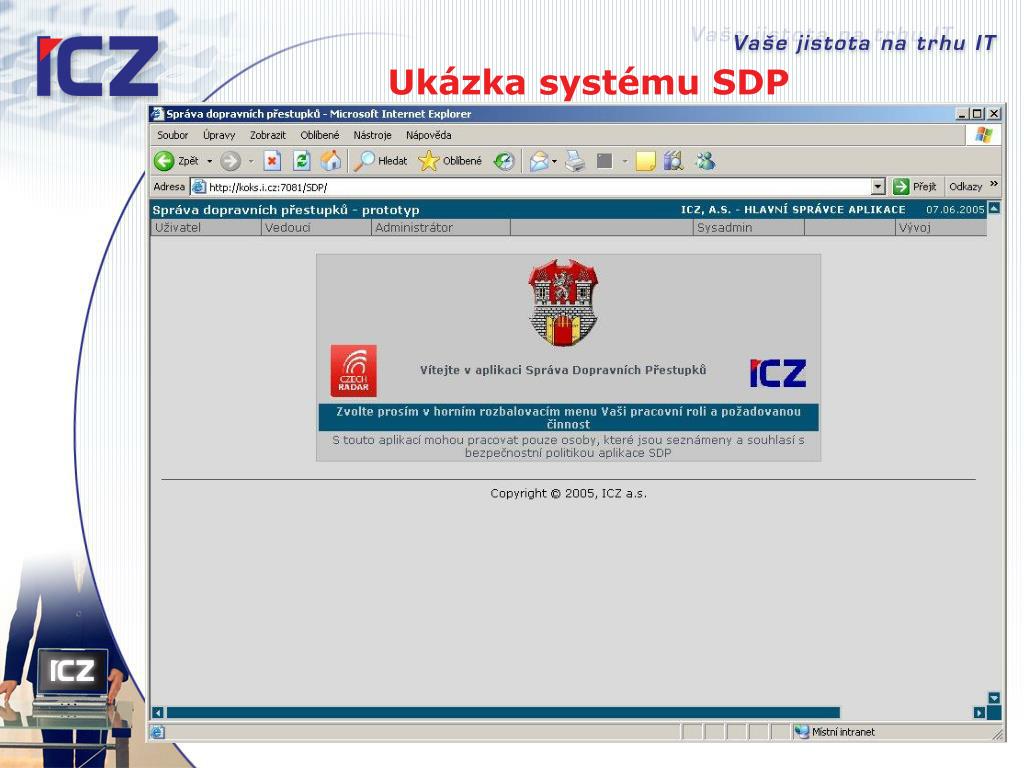Minimize the Internet Explorer window
This screenshot has height=768, width=1024.
coord(963,114)
